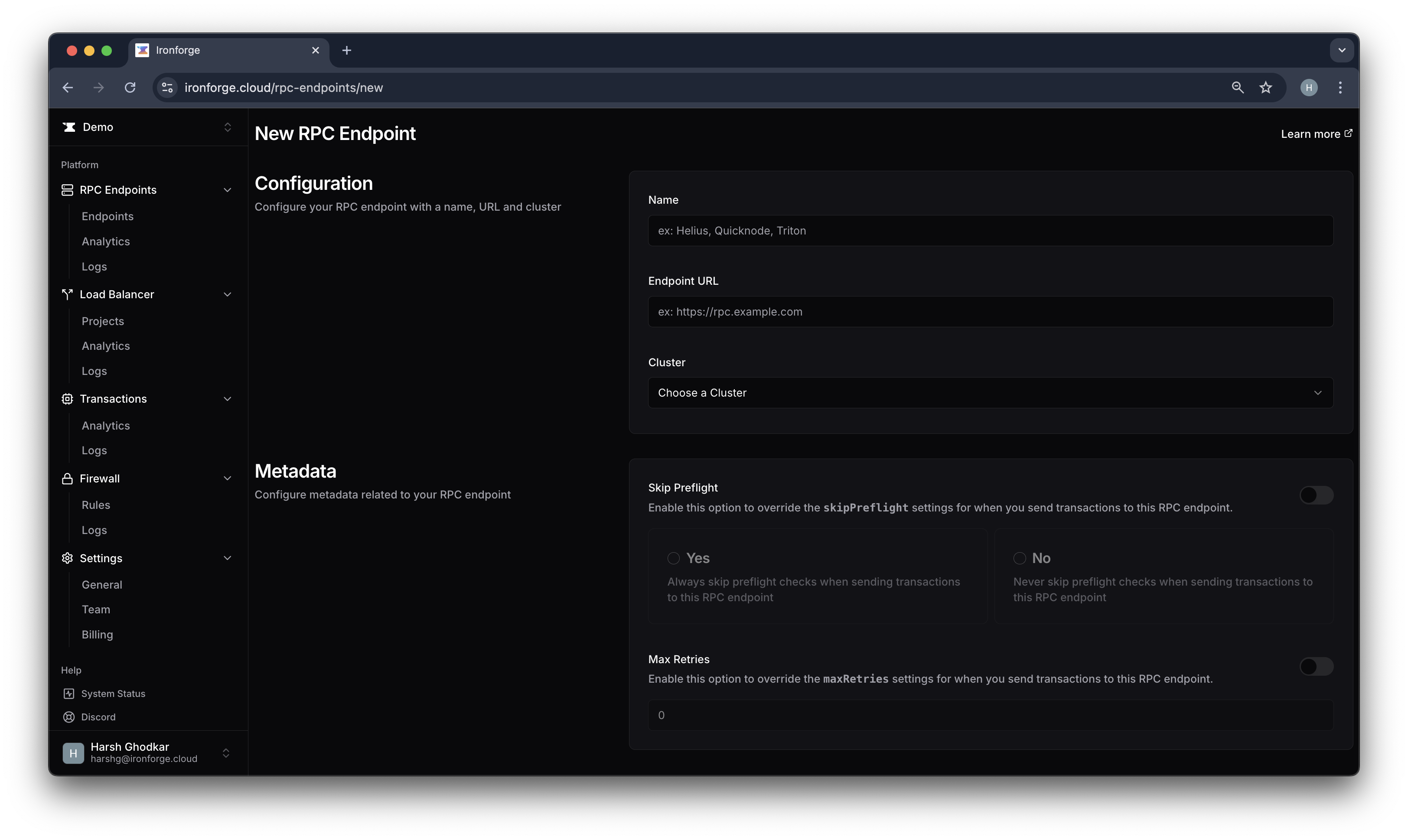
Task: Click the Ironforge logo next to Demo
Action: tap(68, 127)
